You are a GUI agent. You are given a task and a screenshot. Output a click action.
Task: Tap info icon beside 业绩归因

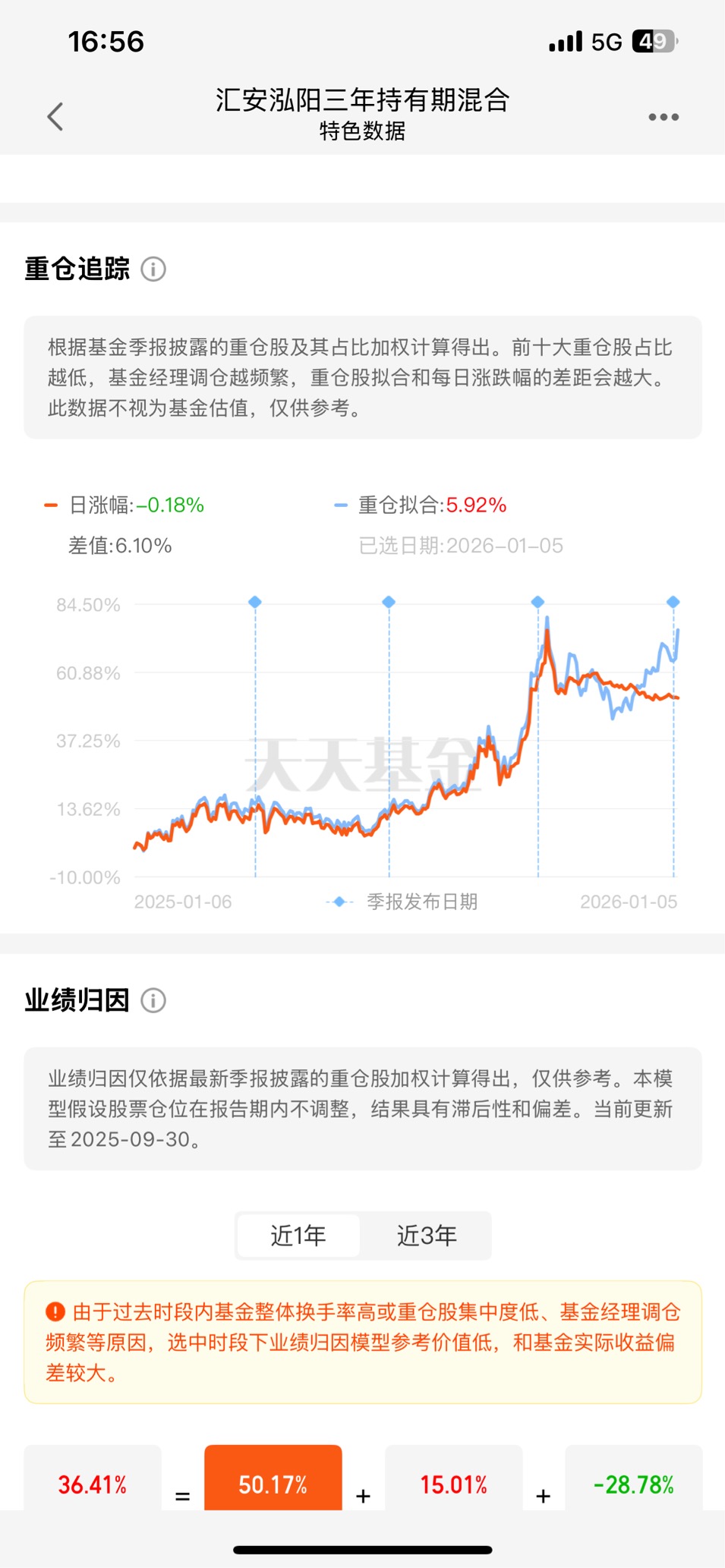pos(153,1000)
